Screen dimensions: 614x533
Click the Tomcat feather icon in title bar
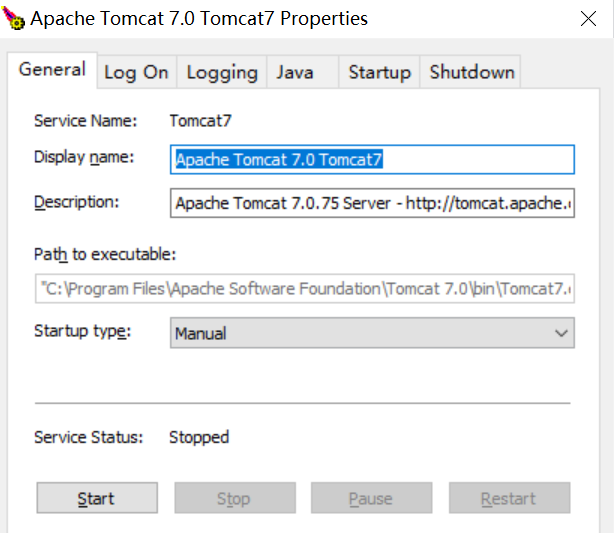click(x=13, y=18)
